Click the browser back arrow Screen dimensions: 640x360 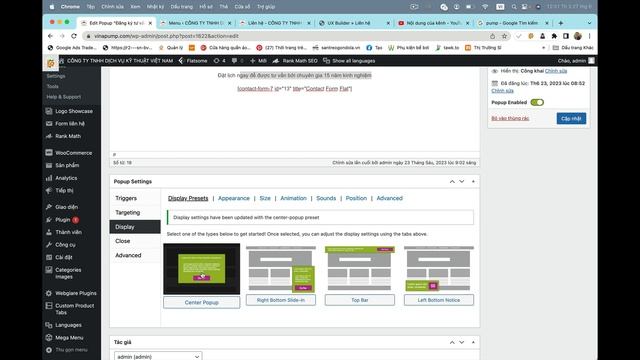pos(50,36)
